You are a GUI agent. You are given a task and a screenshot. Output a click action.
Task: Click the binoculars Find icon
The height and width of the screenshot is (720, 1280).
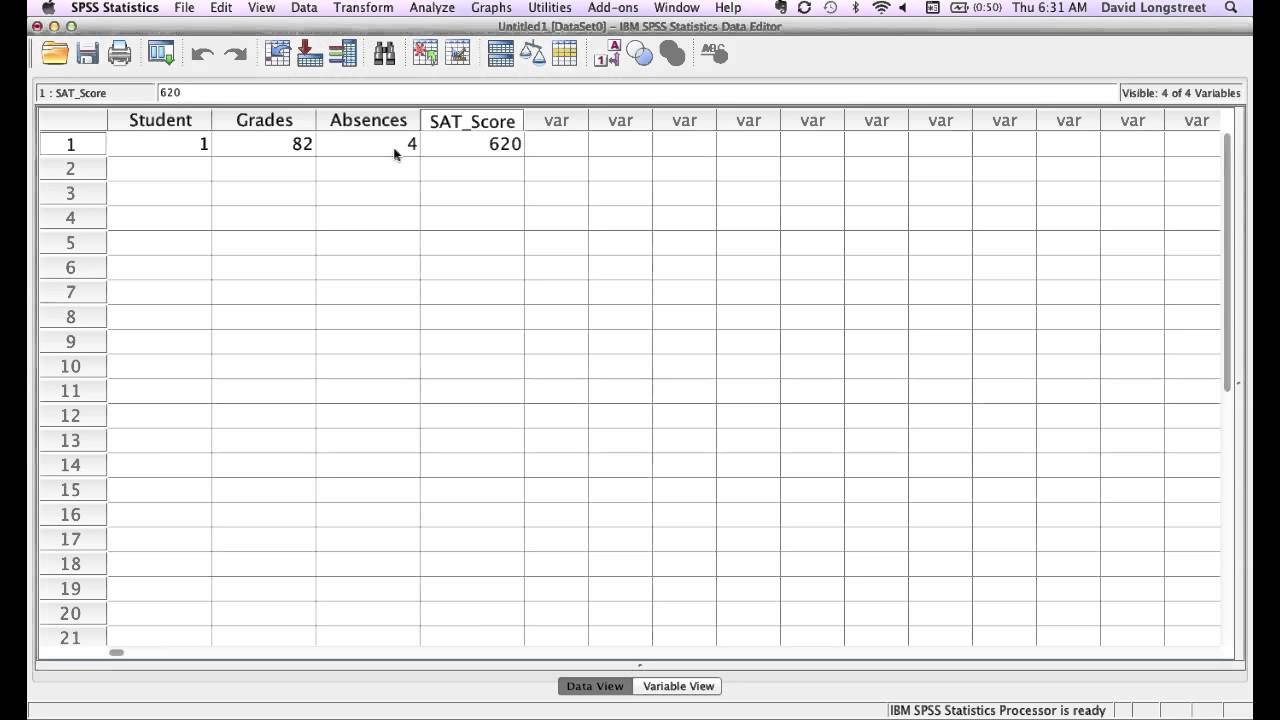(x=385, y=54)
